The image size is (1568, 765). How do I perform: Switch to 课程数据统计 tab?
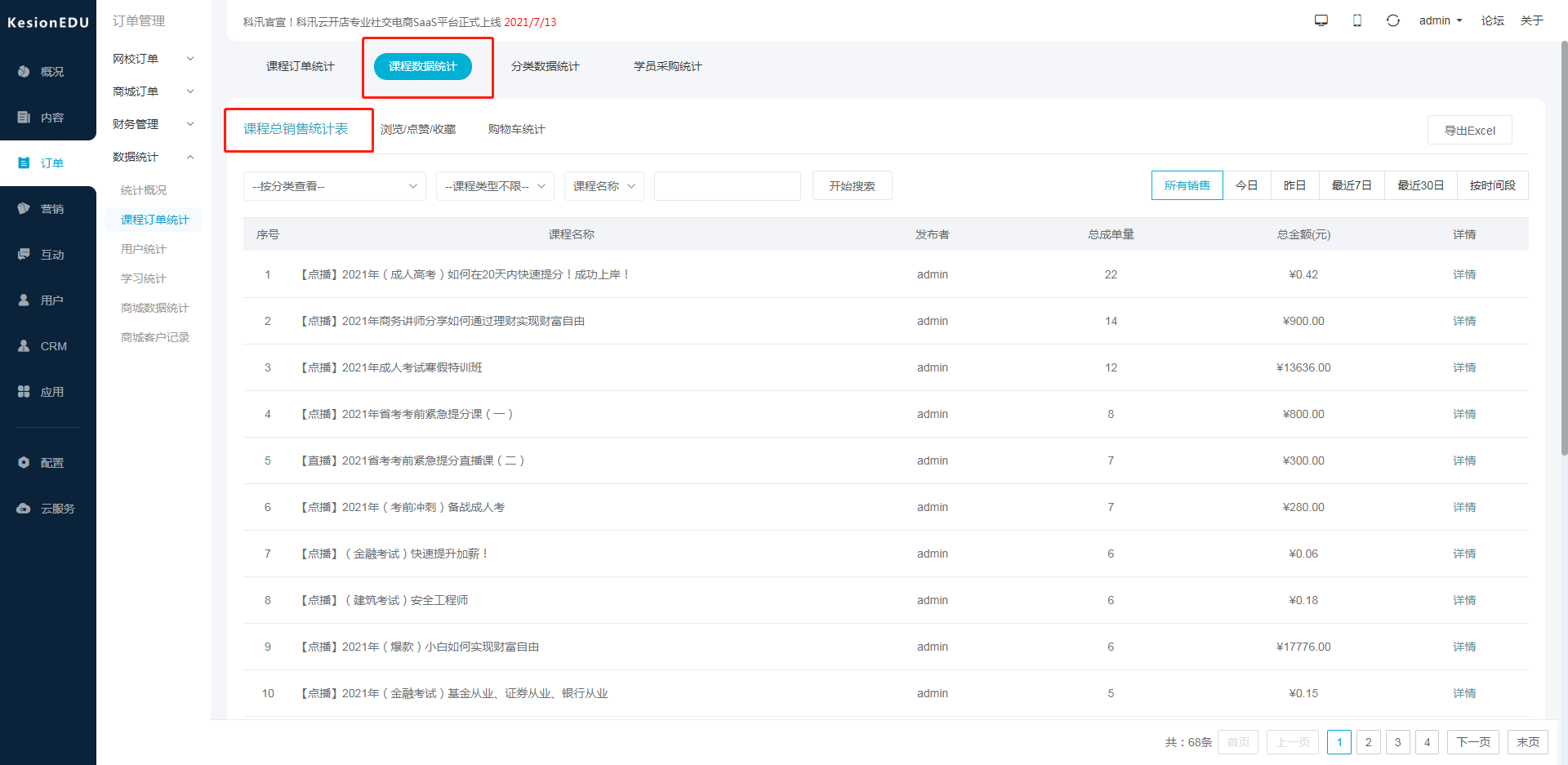[423, 66]
